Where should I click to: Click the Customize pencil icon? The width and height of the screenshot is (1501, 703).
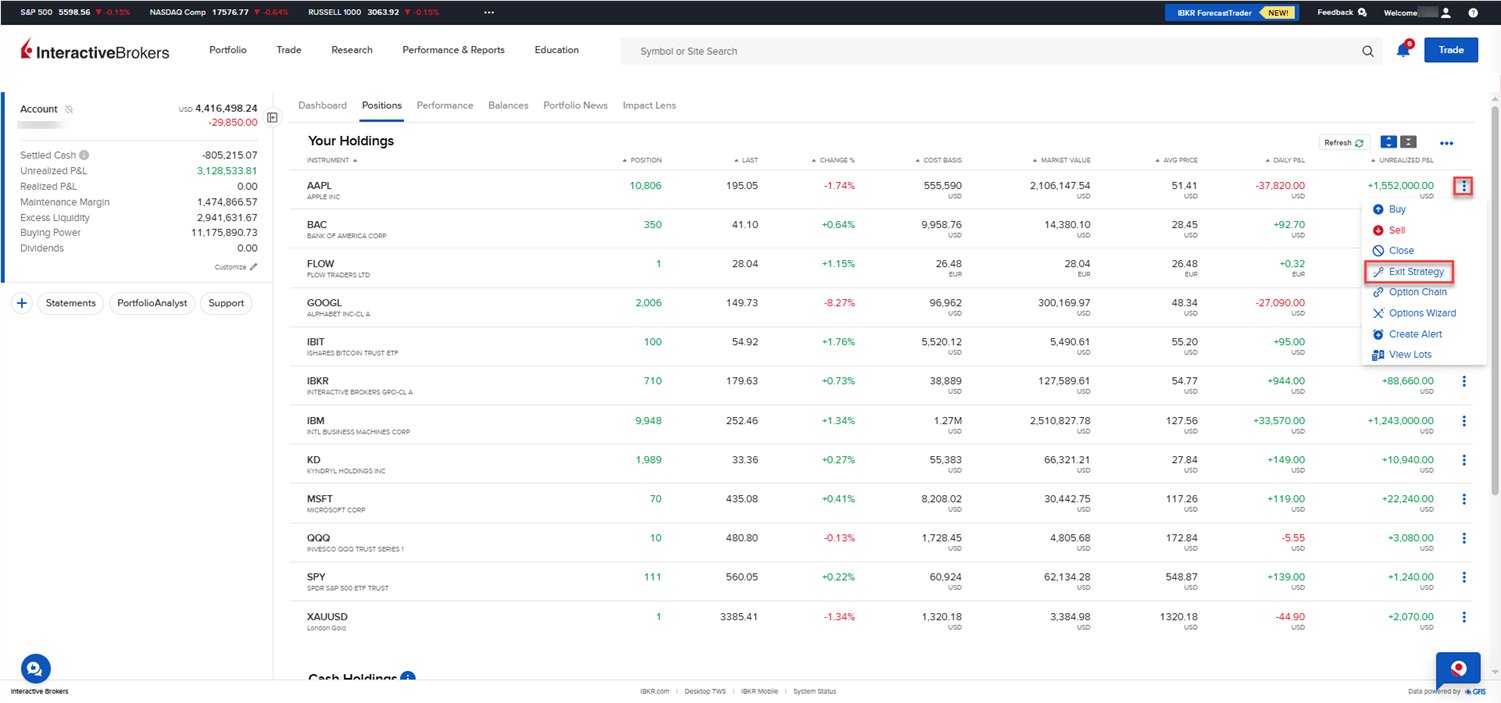point(254,267)
